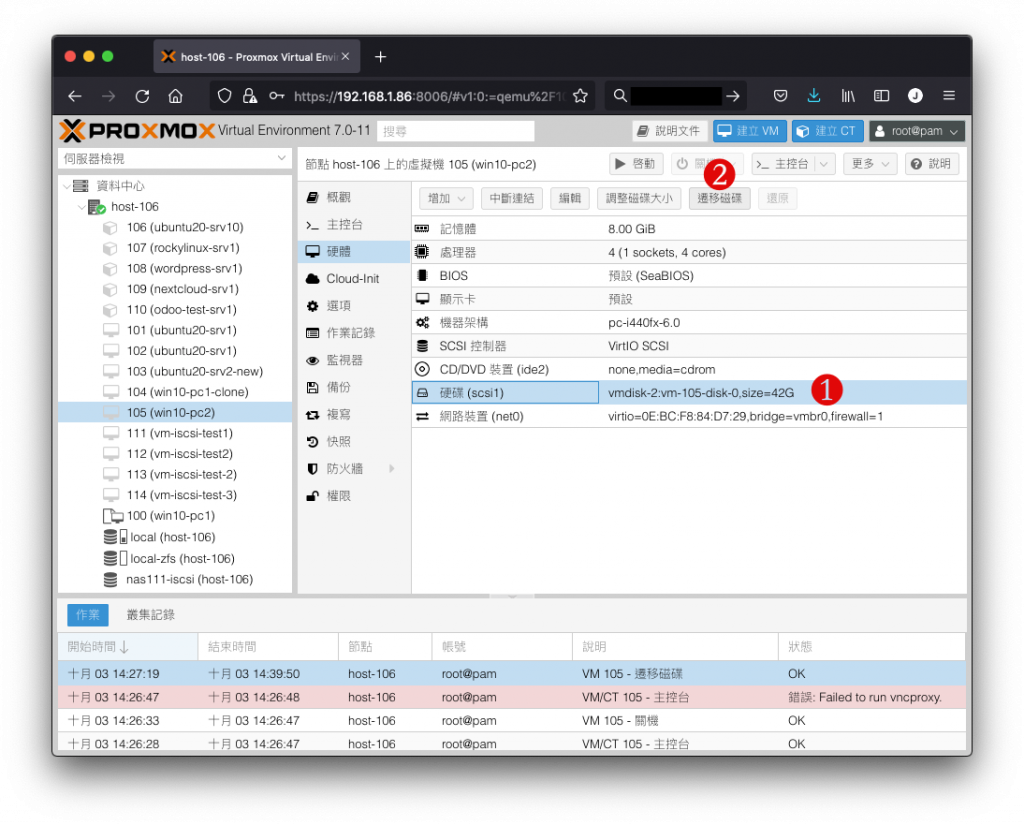Viewport: 1024px width, 825px height.
Task: Switch to 叢集記錄 cluster log tab
Action: (150, 615)
